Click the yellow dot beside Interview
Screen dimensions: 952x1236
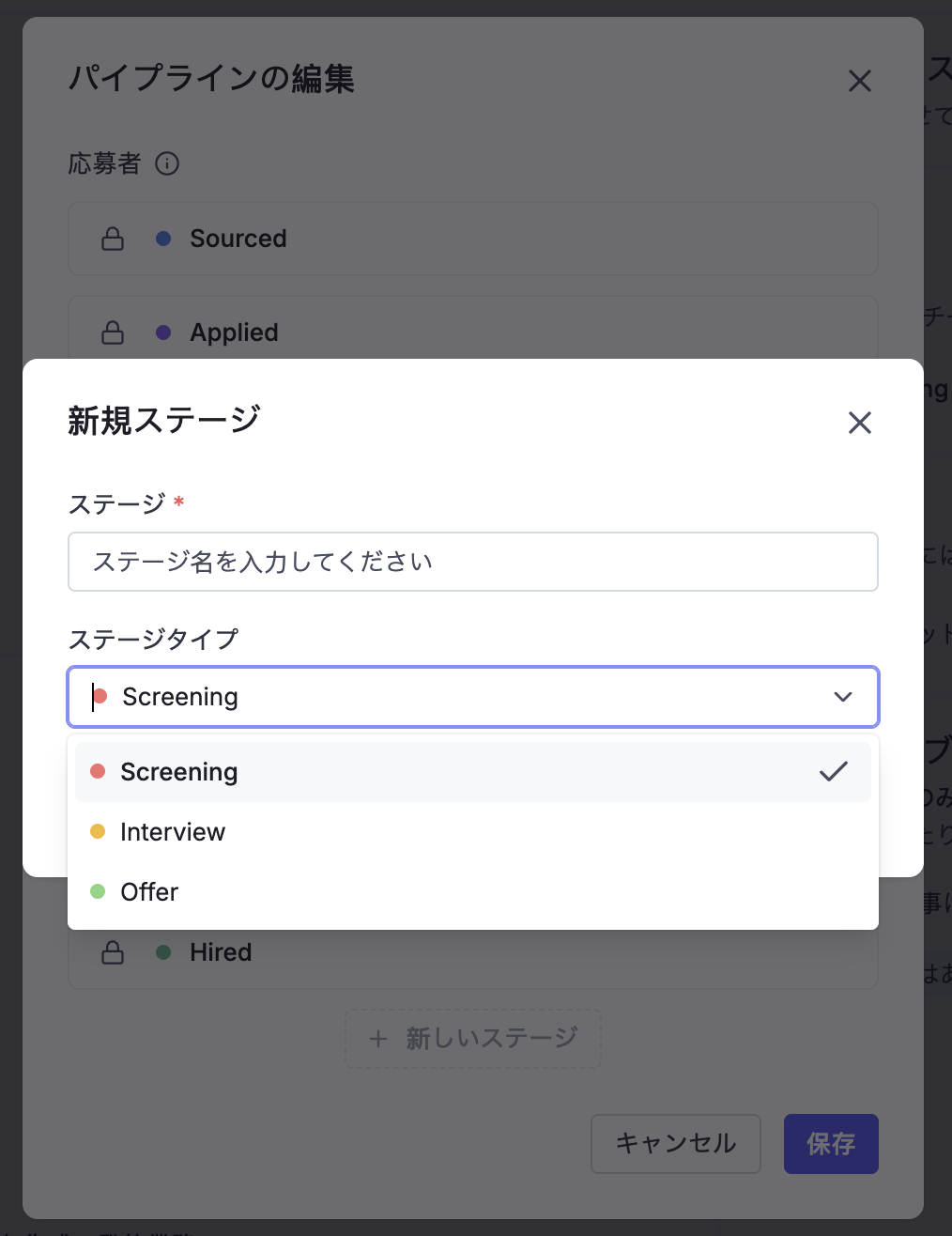point(98,831)
